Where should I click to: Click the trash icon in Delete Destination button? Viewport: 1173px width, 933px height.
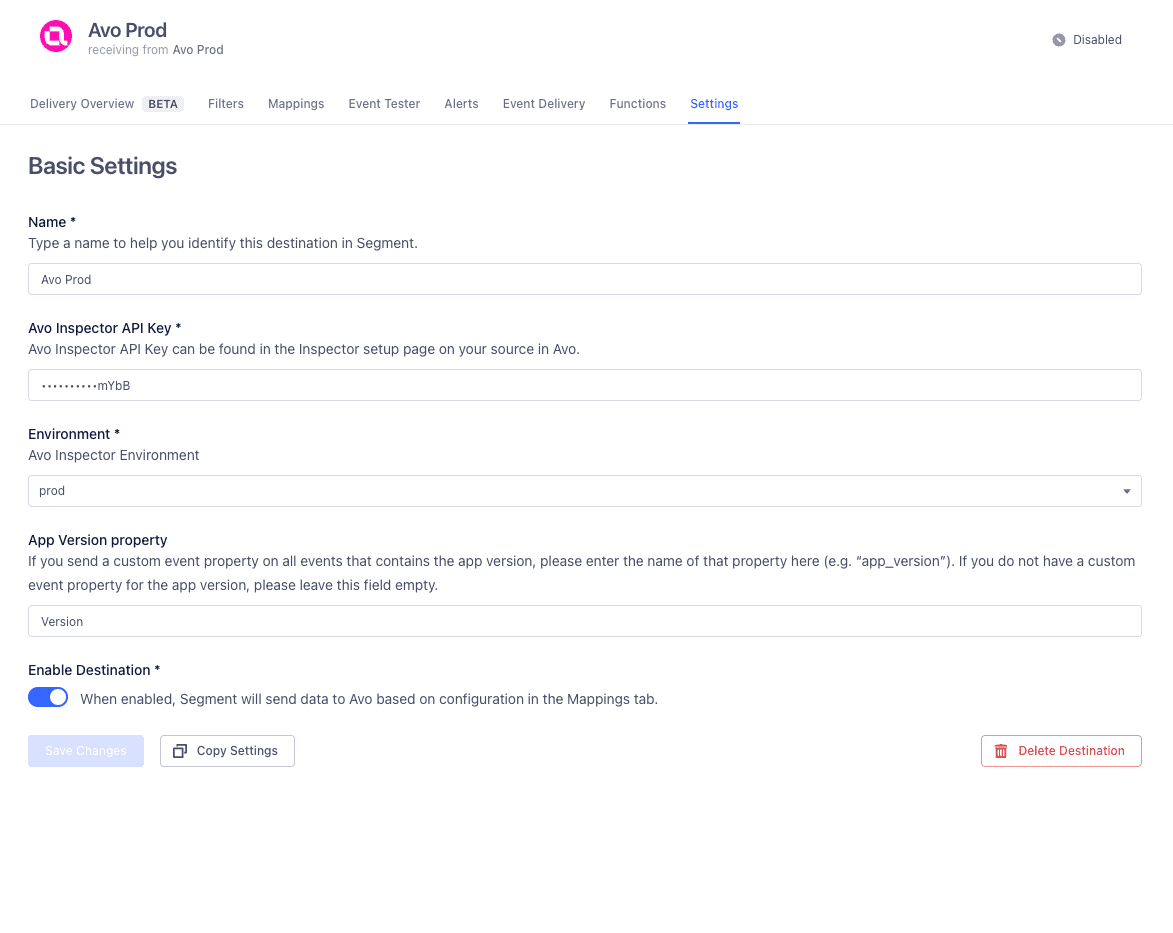tap(1000, 750)
